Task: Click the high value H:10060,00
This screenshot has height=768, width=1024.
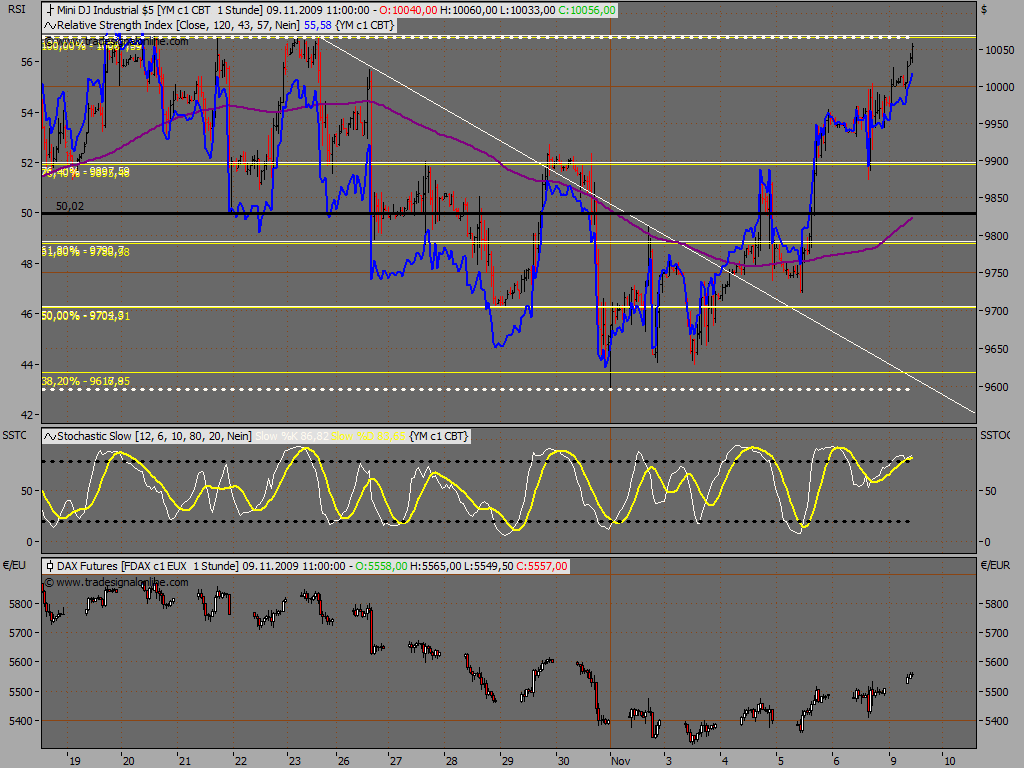Action: pyautogui.click(x=469, y=10)
